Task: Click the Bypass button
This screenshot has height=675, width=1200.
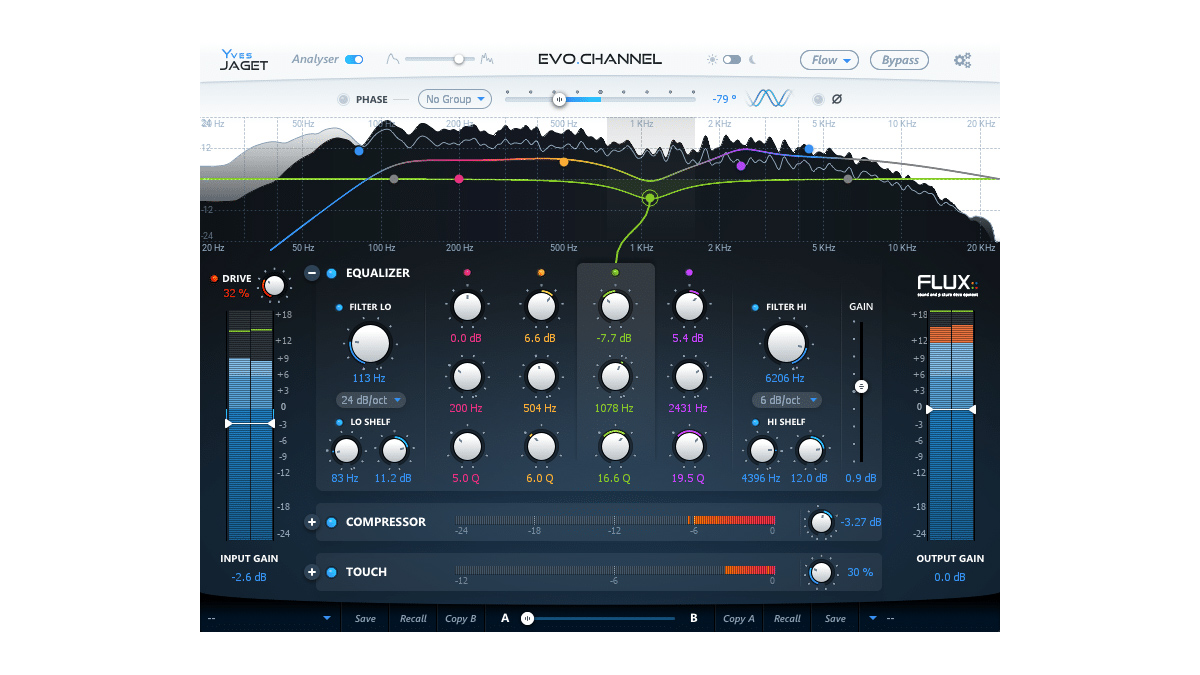Action: 898,60
